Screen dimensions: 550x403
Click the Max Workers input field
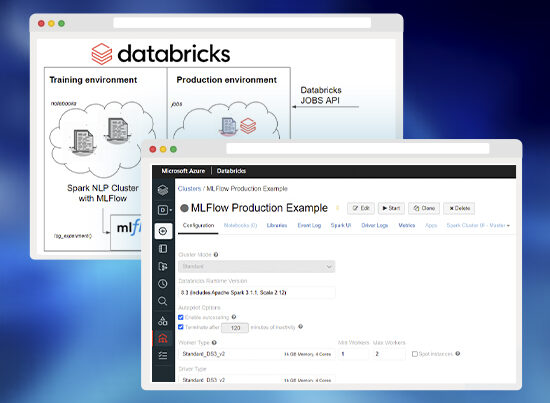(388, 354)
